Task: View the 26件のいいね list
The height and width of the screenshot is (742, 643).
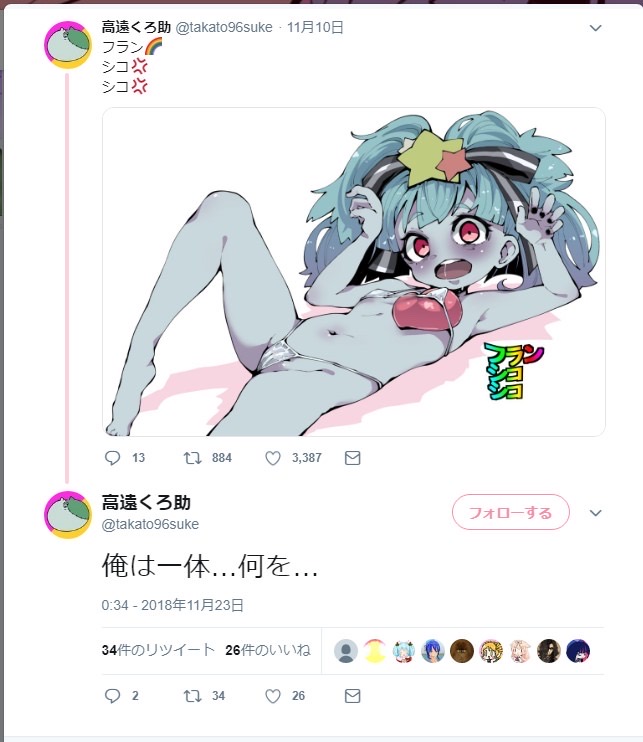Action: (x=268, y=650)
